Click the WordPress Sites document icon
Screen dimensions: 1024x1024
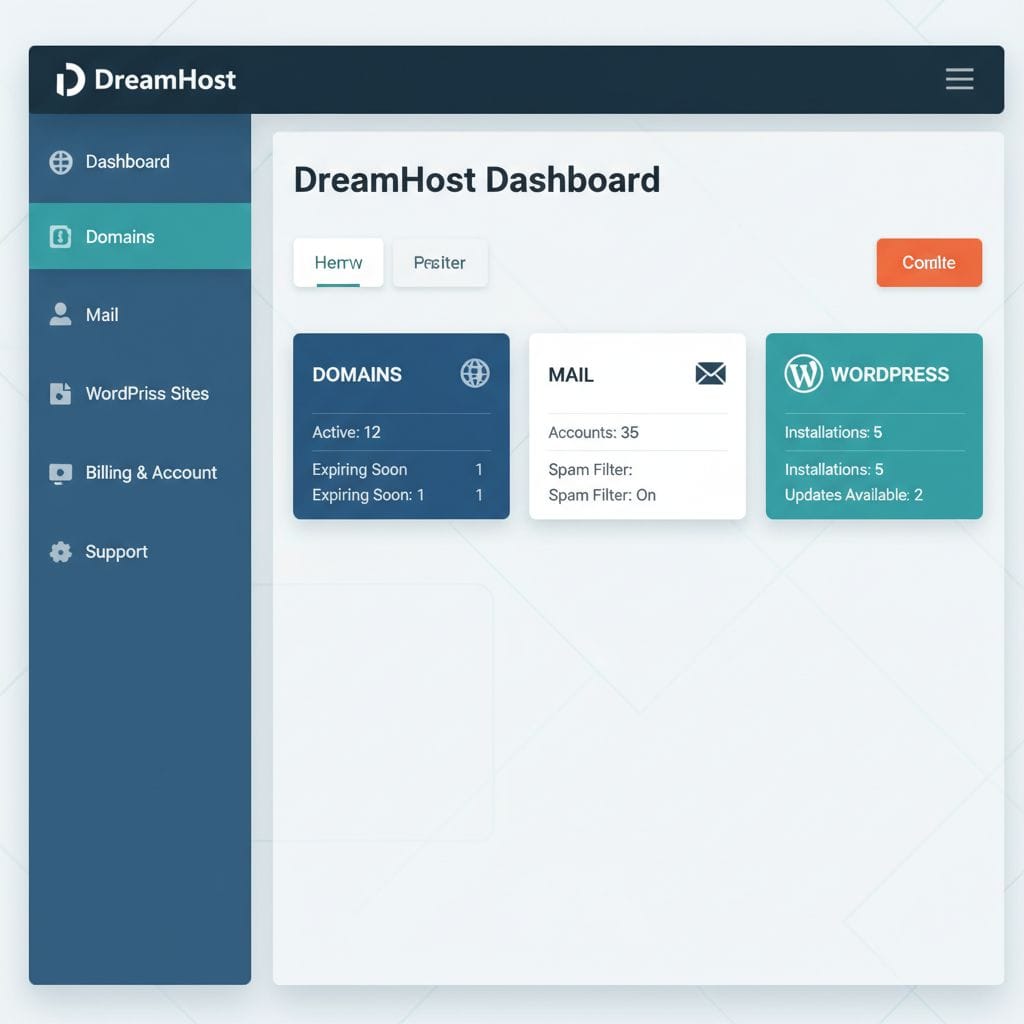tap(61, 393)
